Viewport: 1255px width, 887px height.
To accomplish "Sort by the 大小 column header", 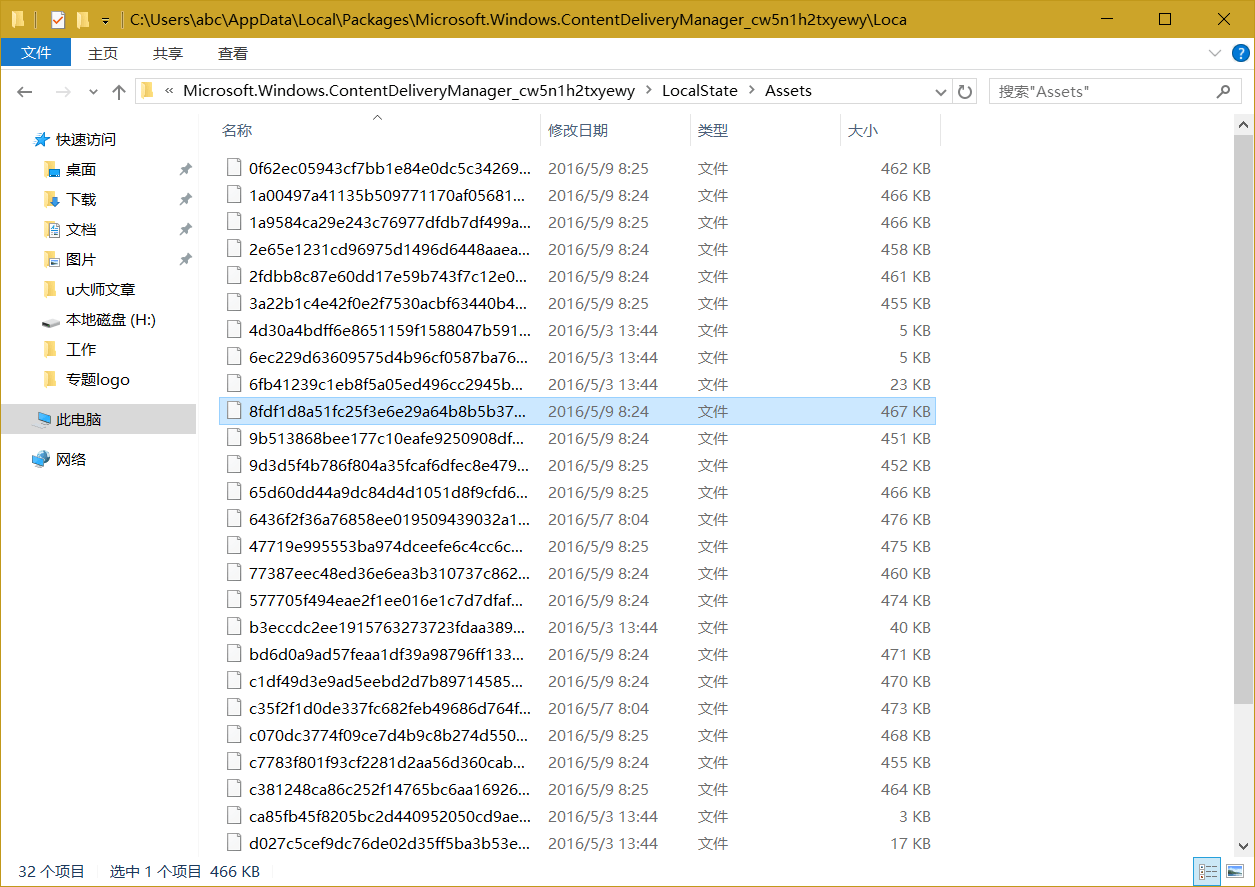I will click(x=863, y=130).
